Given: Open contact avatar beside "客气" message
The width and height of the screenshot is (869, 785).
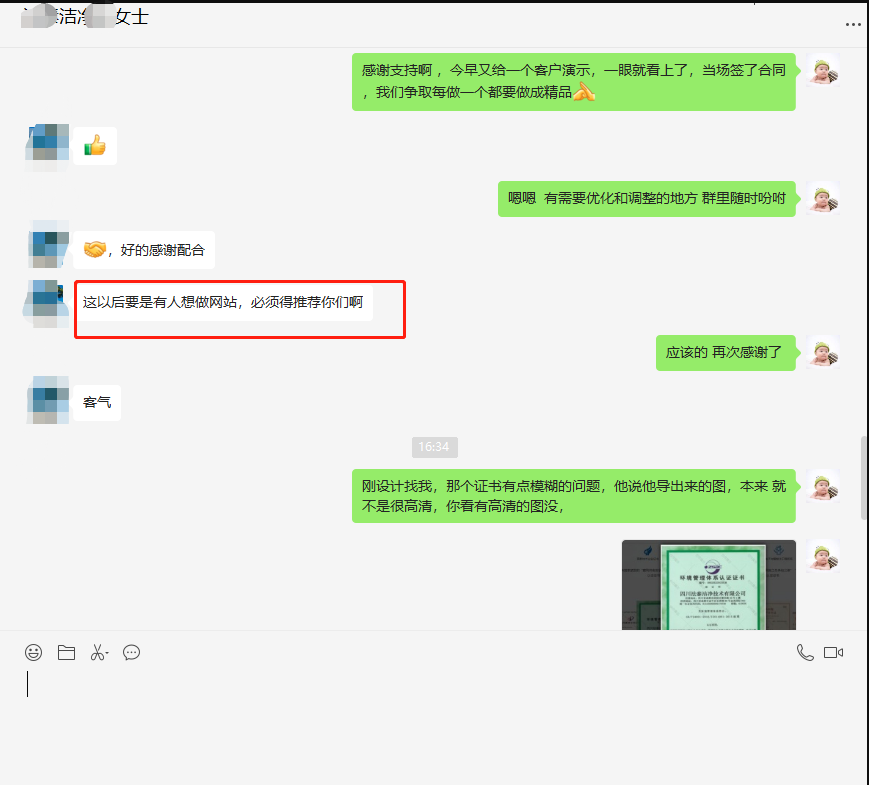Looking at the screenshot, I should (x=48, y=402).
